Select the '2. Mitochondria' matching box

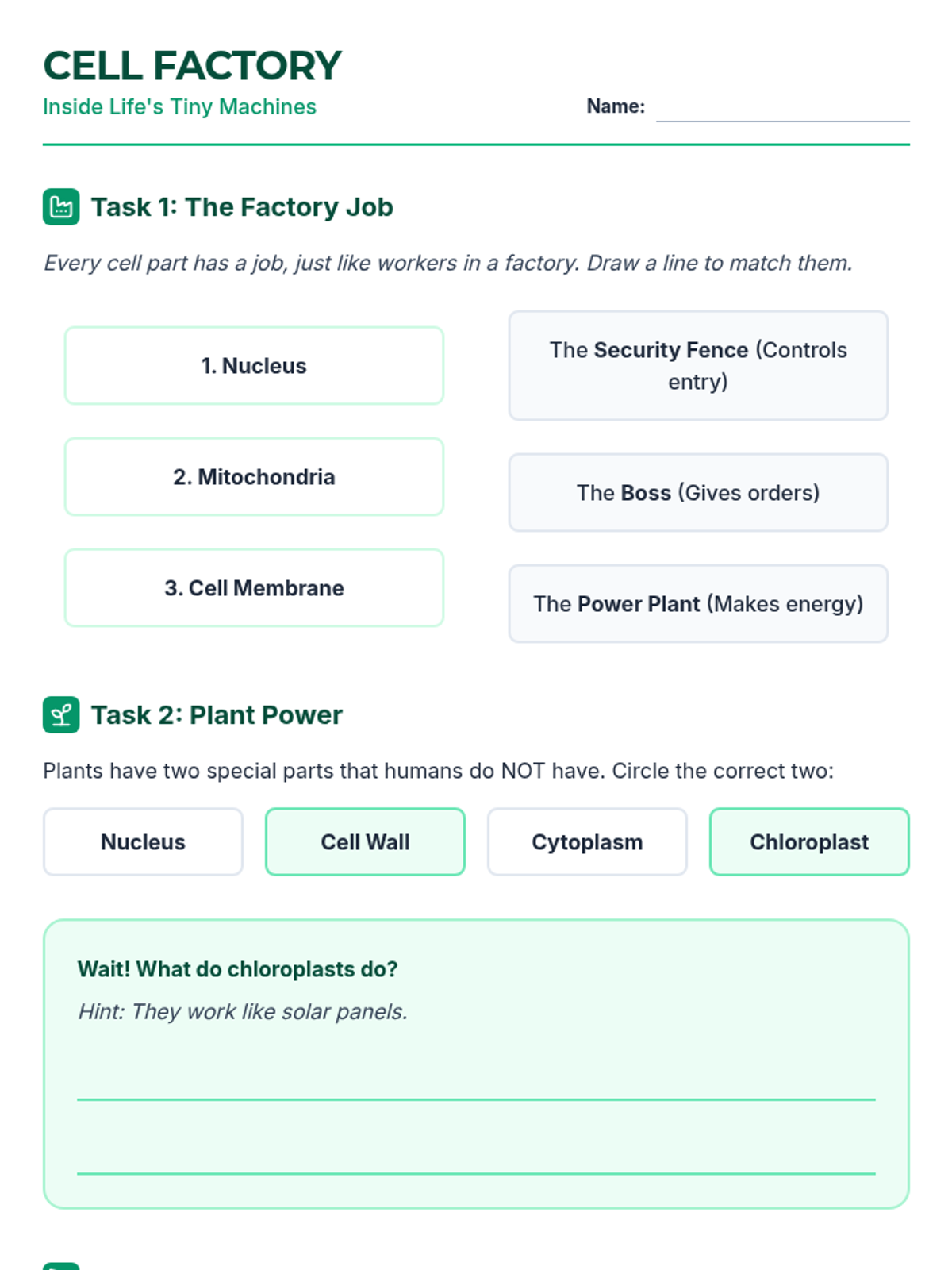[x=254, y=477]
